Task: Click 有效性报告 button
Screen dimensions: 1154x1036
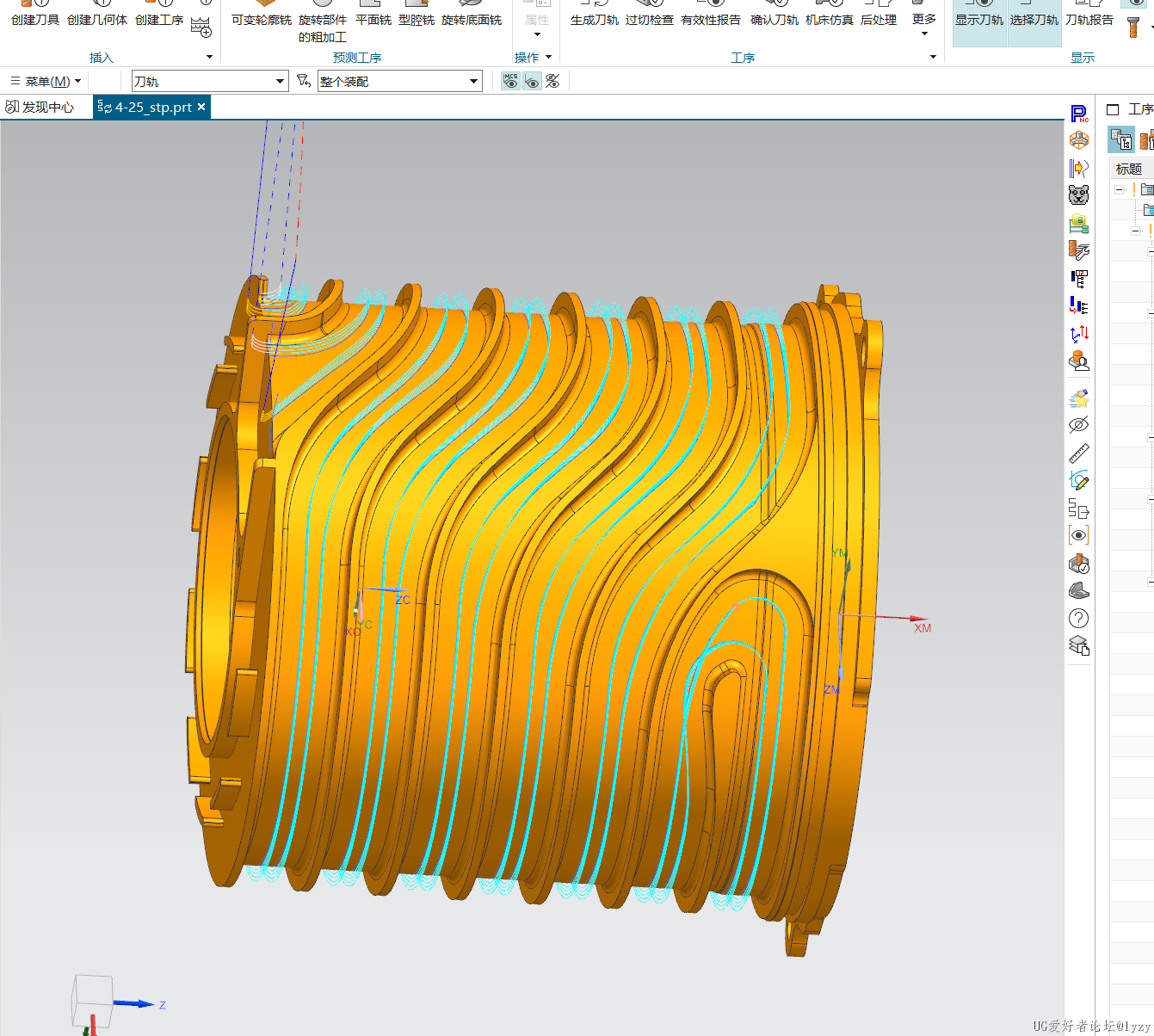Action: pyautogui.click(x=711, y=14)
